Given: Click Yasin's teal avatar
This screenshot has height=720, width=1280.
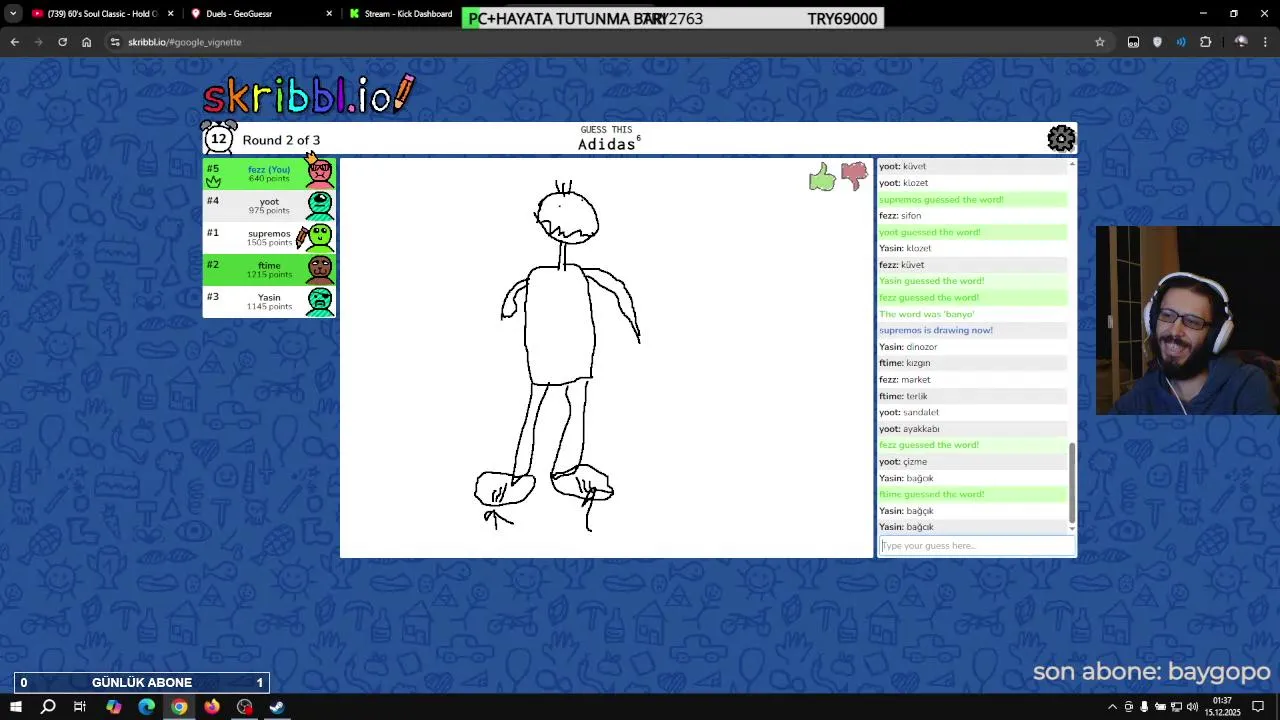Looking at the screenshot, I should coord(320,301).
